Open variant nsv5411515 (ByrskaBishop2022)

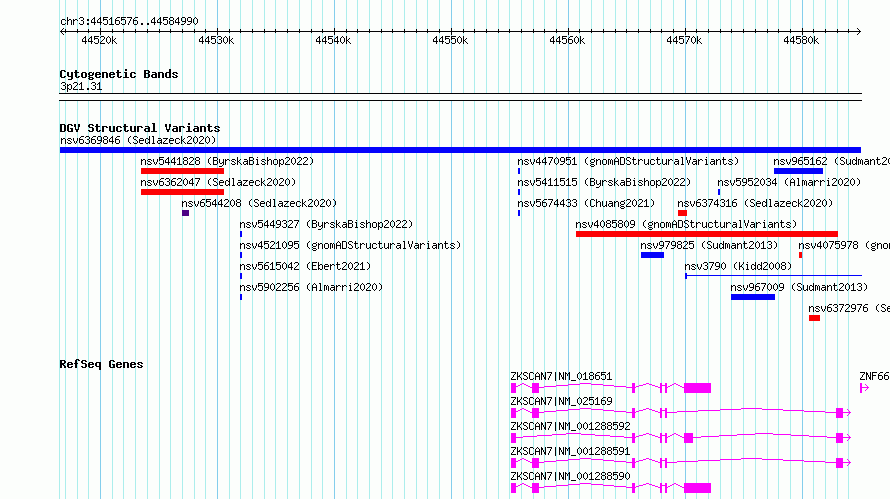[604, 182]
